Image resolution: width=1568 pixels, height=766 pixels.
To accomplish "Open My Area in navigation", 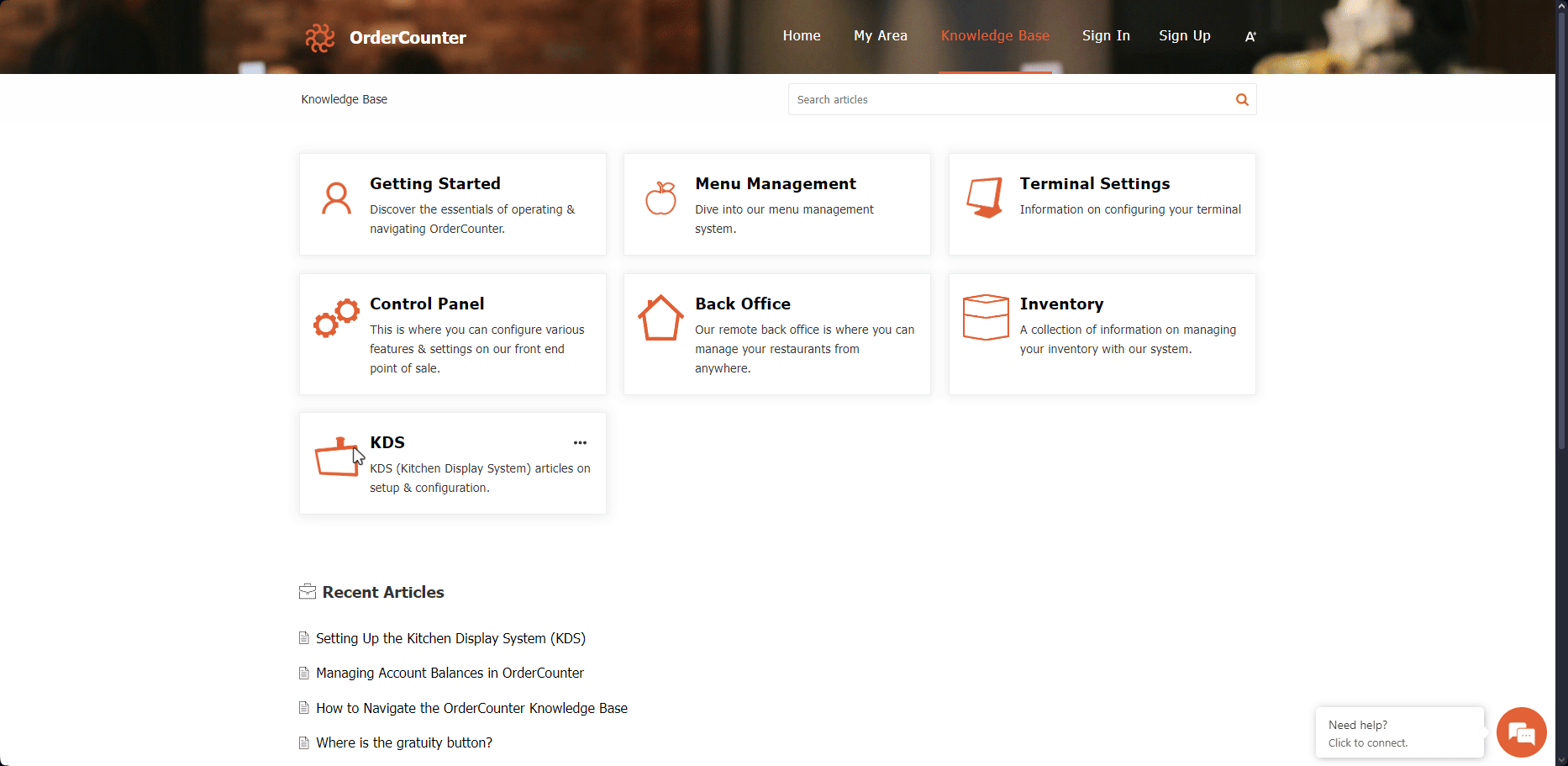I will pyautogui.click(x=881, y=35).
